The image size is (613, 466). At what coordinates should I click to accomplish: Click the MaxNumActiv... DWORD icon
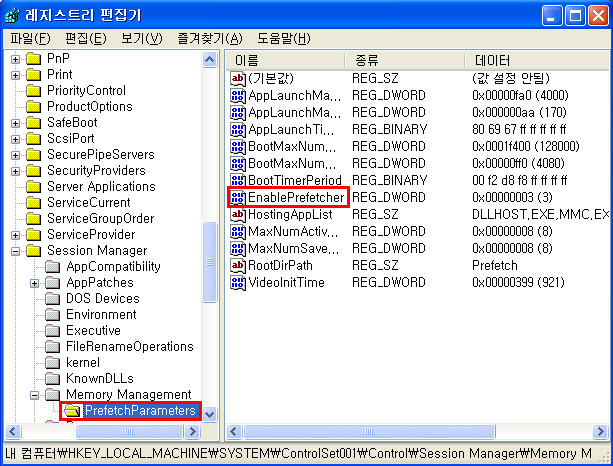pyautogui.click(x=238, y=232)
